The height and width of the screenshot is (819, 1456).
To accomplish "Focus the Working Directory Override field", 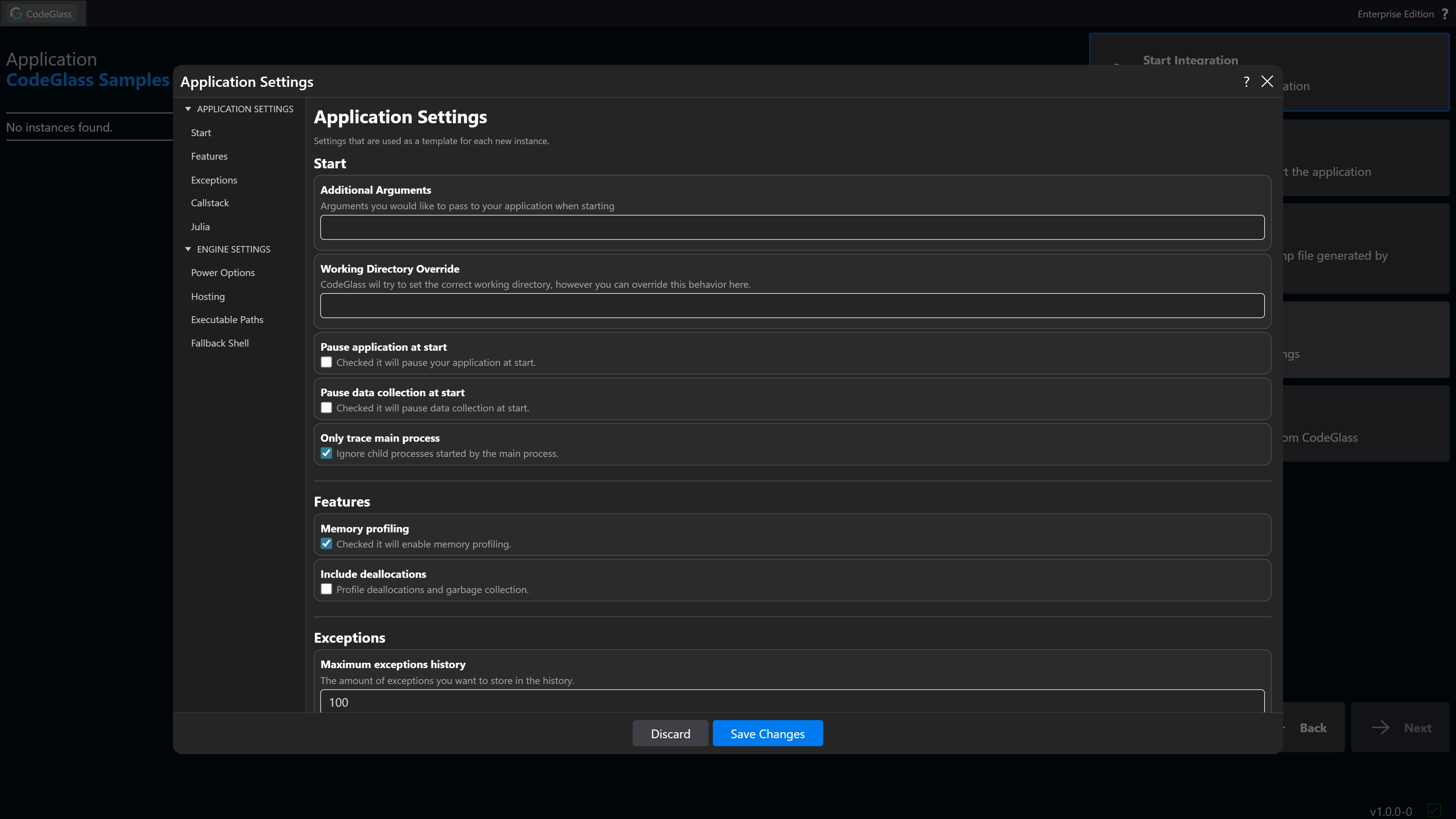I will point(792,306).
